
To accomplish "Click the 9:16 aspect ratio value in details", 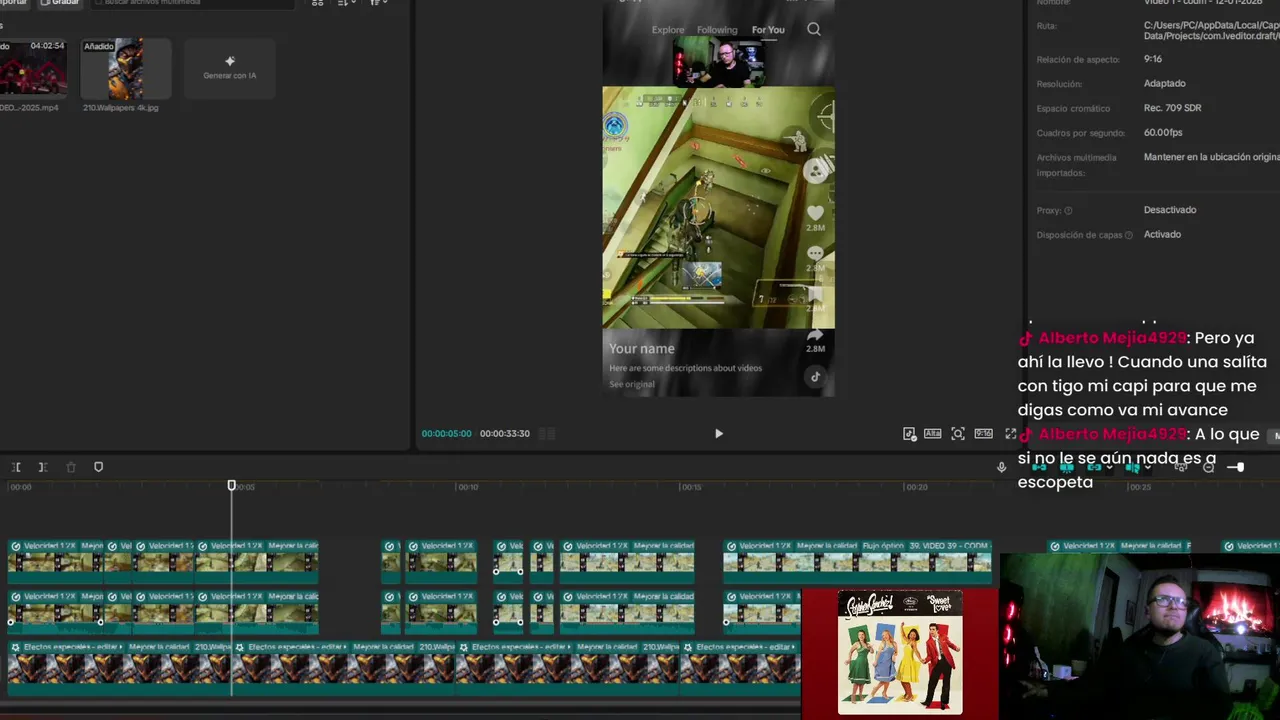I will [x=1153, y=59].
